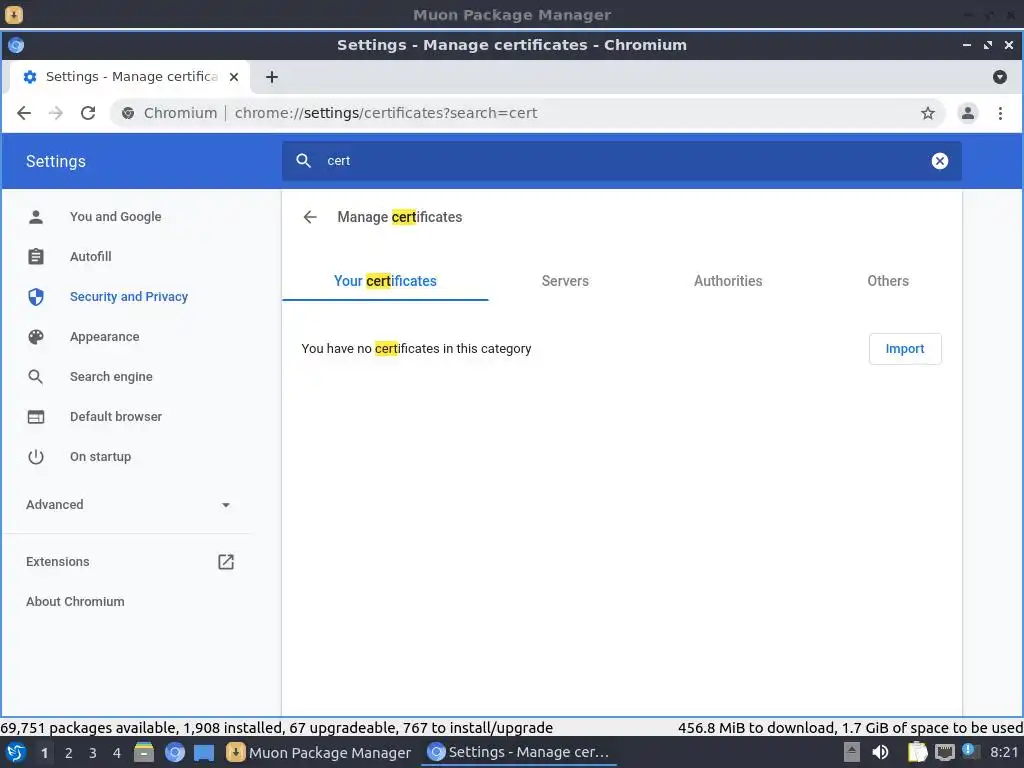Open Security and Privacy settings
The image size is (1024, 768).
coord(129,296)
